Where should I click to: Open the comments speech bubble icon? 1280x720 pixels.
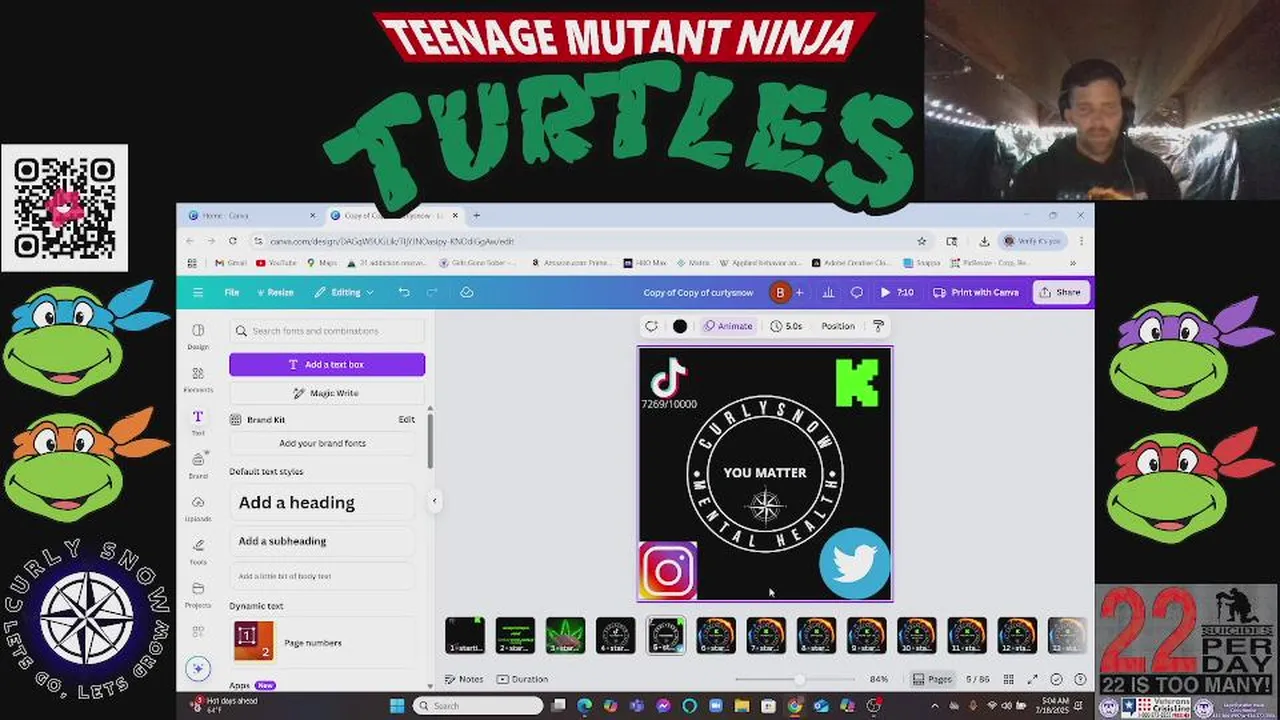857,292
